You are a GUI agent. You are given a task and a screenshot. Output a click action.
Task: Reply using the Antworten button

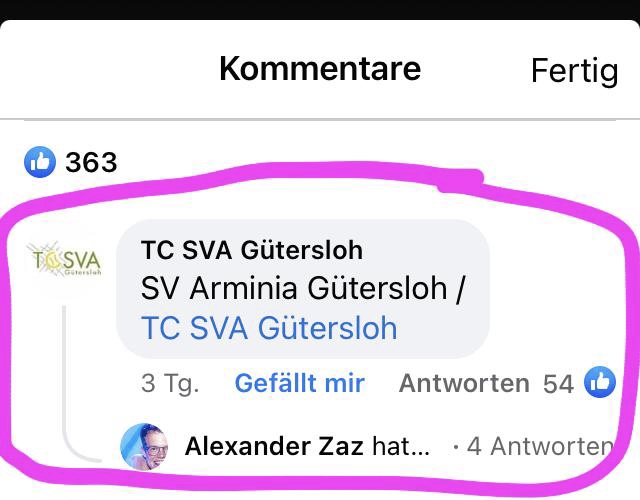pyautogui.click(x=464, y=383)
